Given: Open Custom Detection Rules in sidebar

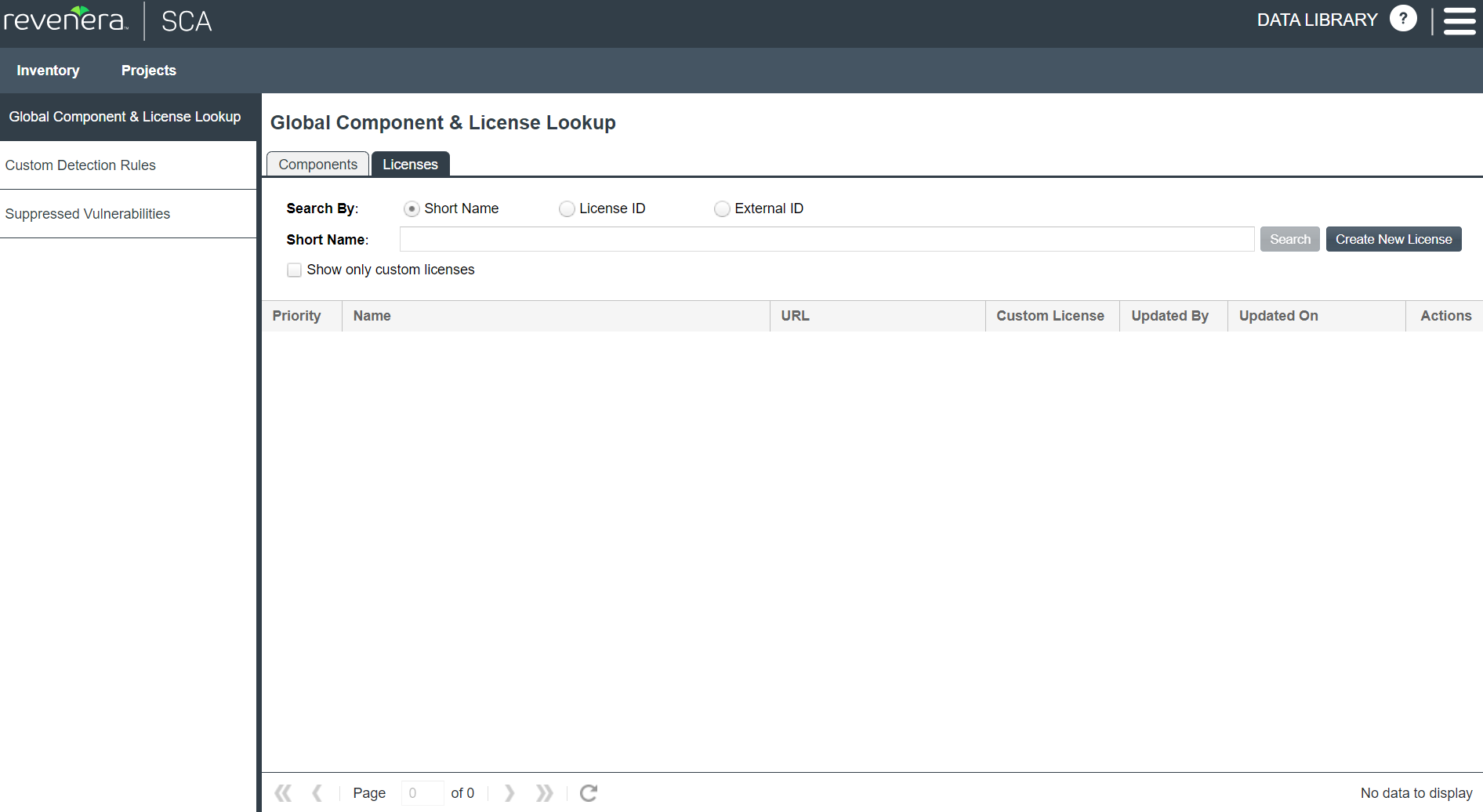Looking at the screenshot, I should click(81, 165).
